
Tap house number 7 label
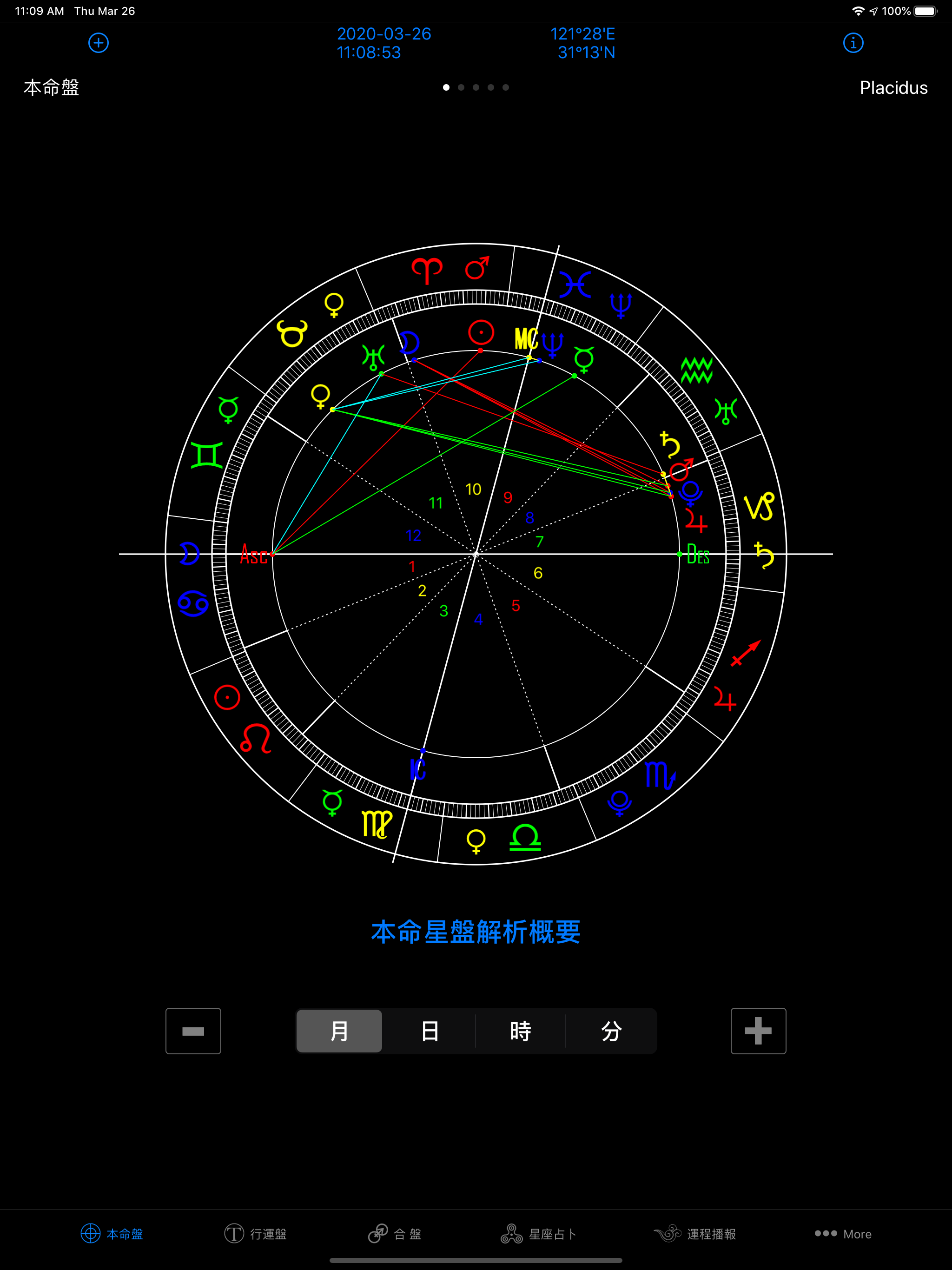coord(539,542)
